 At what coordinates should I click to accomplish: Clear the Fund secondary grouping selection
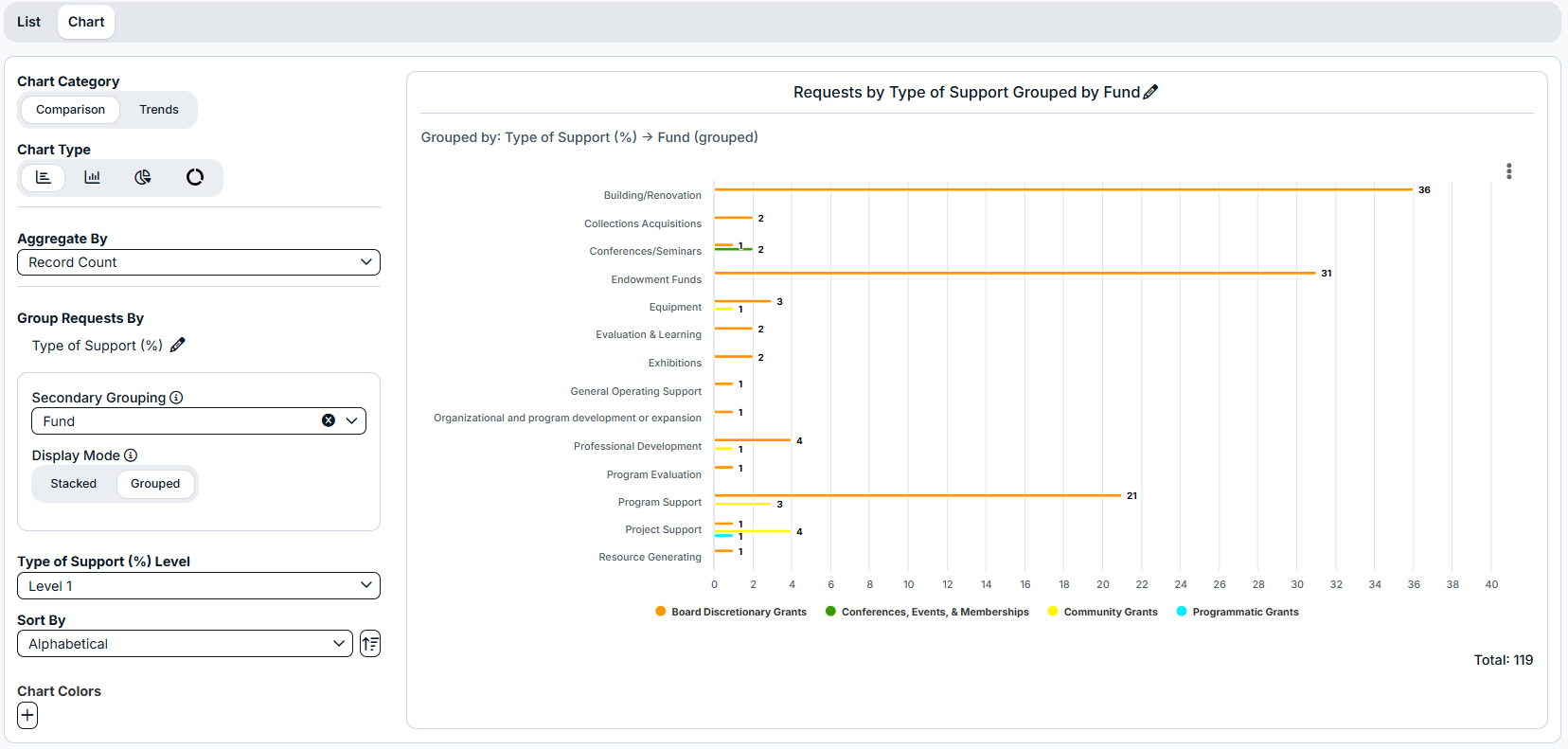(x=329, y=420)
